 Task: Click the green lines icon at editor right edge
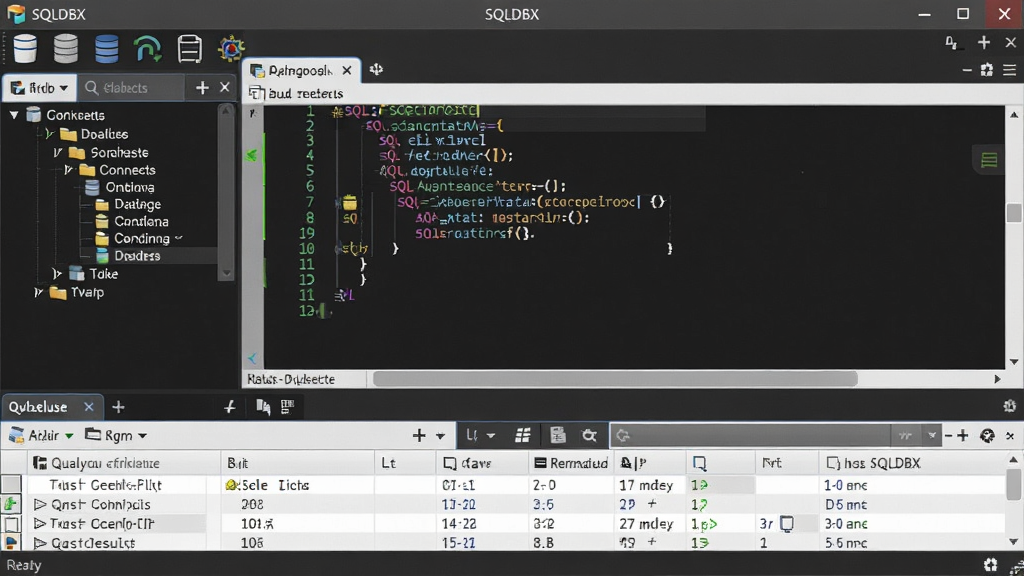click(989, 159)
